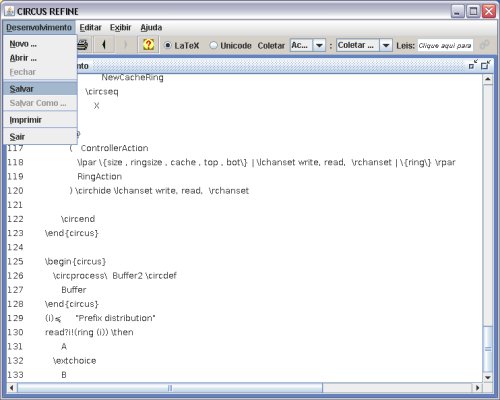Click letter 'A' on line 131
The image size is (500, 400).
(64, 347)
